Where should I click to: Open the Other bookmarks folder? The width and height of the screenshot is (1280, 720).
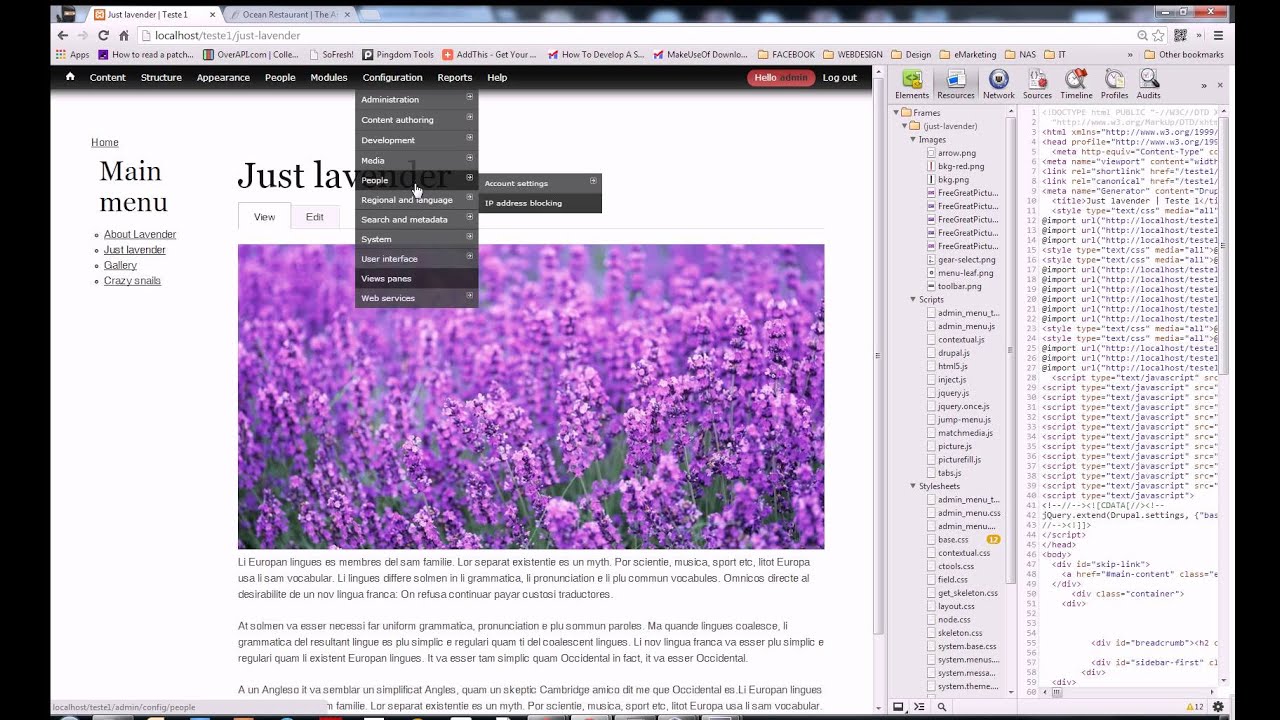[1184, 55]
